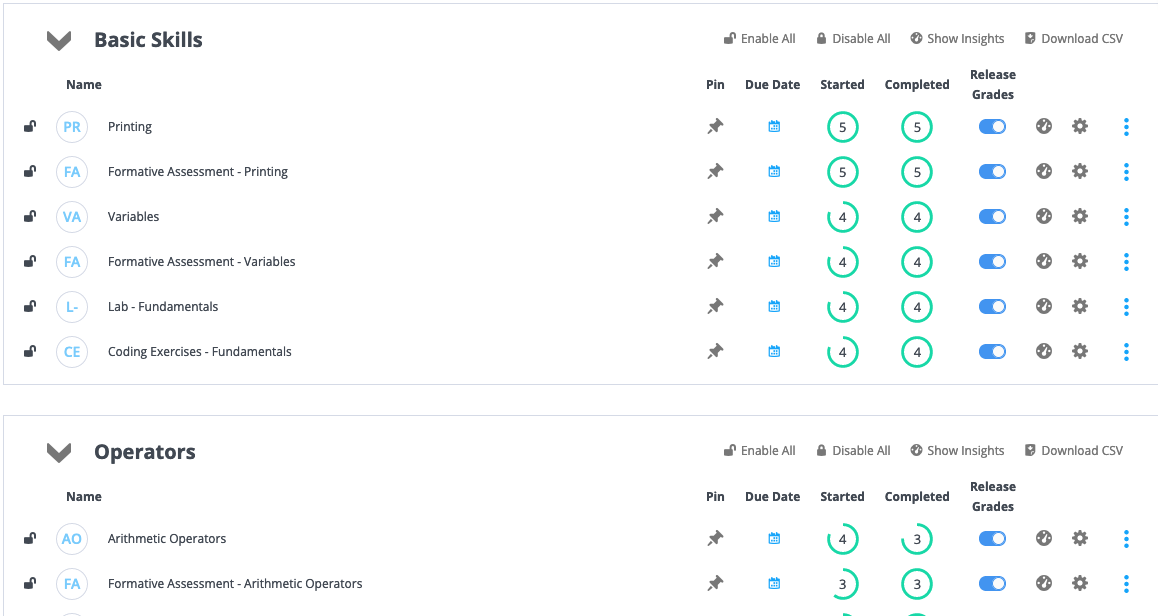Open insights icon for Printing row
The image size is (1158, 616).
(x=1044, y=126)
